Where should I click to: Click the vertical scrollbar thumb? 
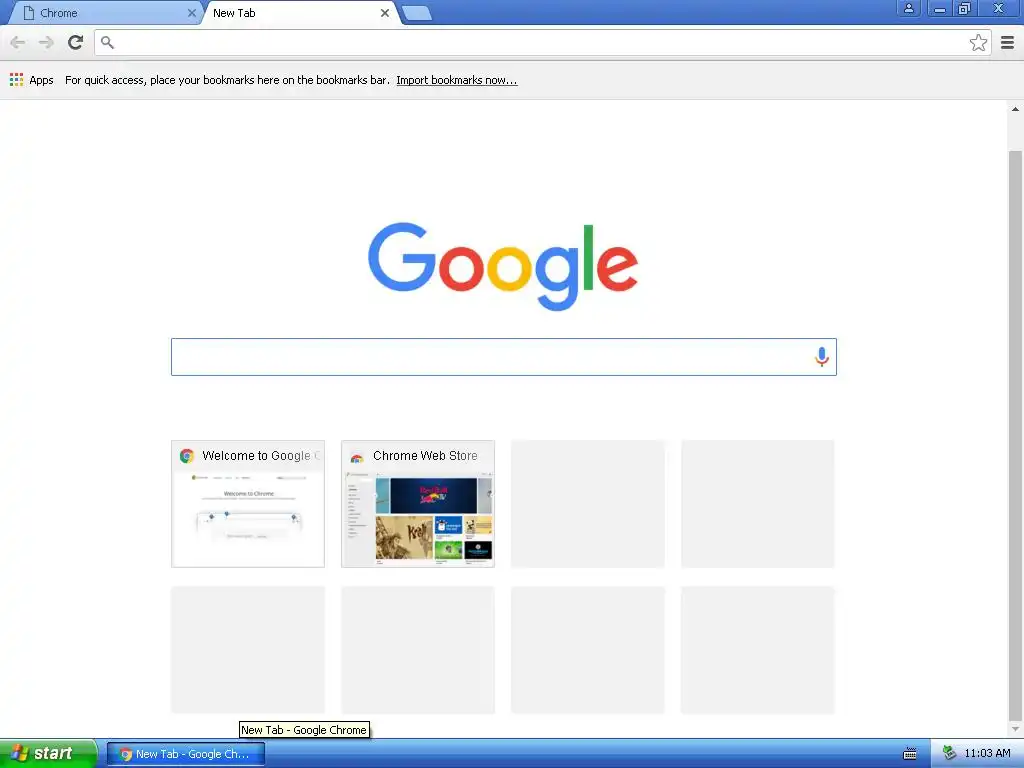click(x=1015, y=434)
